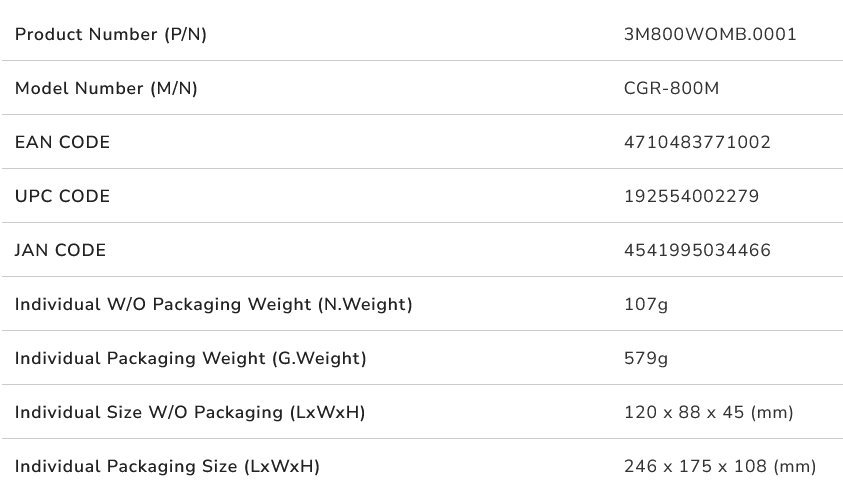
Task: Select the EAN code 4710483771002
Action: (697, 142)
